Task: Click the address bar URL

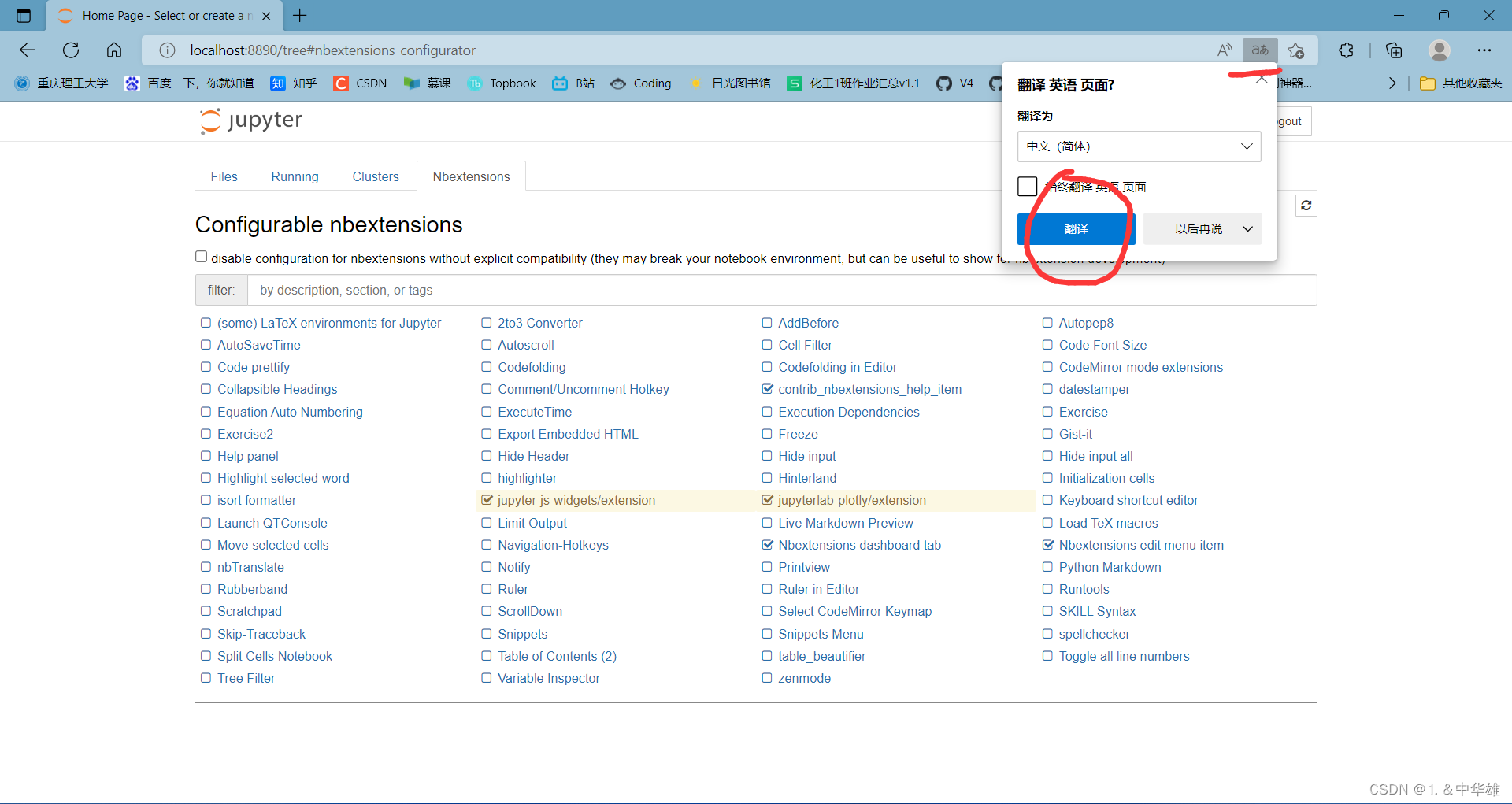Action: point(332,50)
